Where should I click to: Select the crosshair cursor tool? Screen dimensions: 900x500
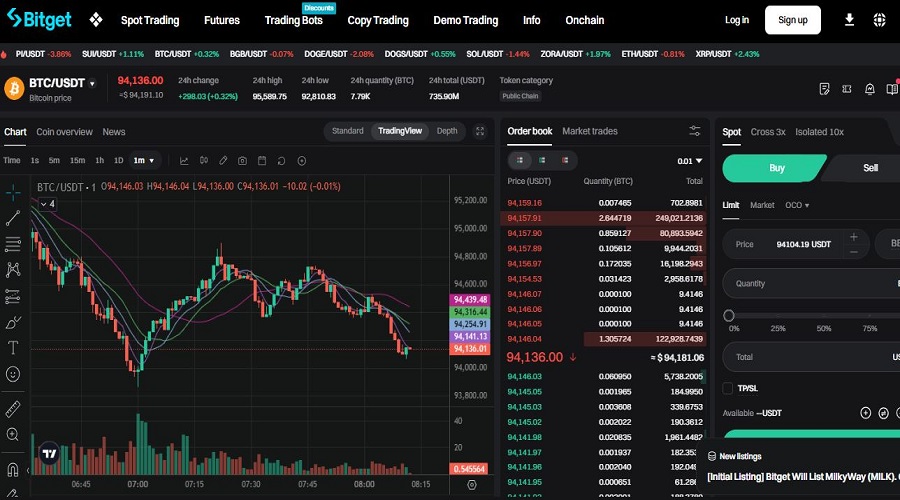pyautogui.click(x=13, y=192)
